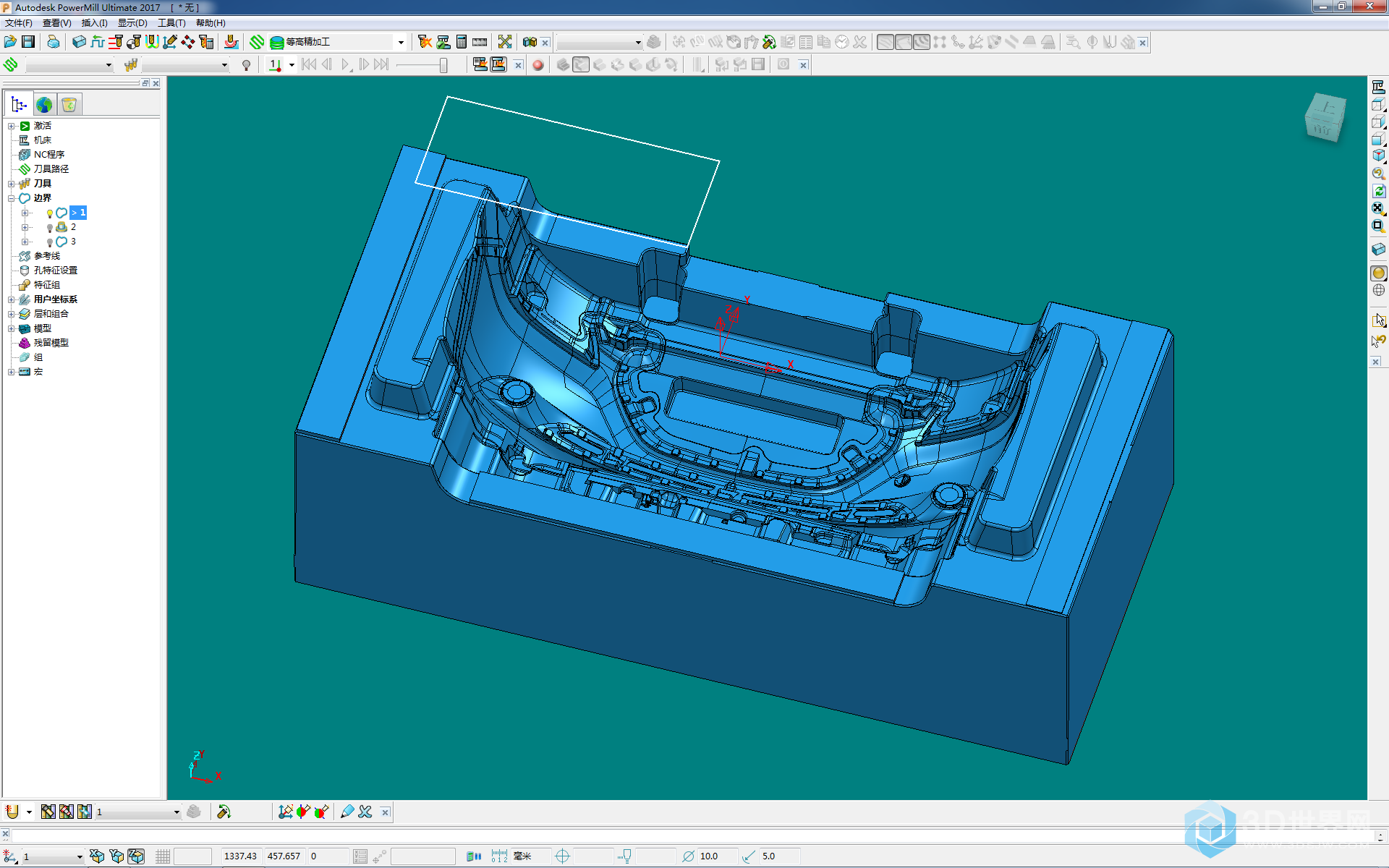Open the 文件(F) menu
Viewport: 1389px width, 868px height.
coord(19,23)
